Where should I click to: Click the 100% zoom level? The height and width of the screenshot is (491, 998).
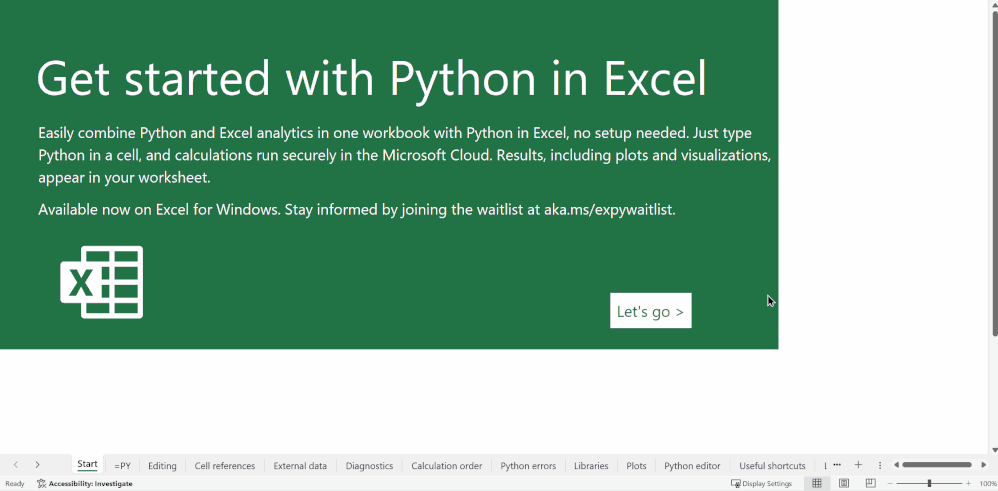tap(988, 483)
